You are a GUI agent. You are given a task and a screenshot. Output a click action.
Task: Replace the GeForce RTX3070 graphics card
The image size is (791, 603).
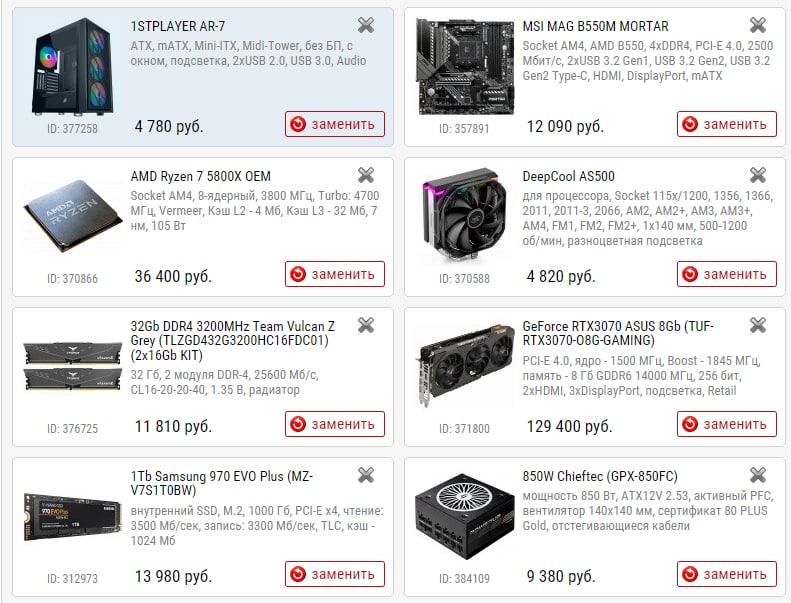726,424
